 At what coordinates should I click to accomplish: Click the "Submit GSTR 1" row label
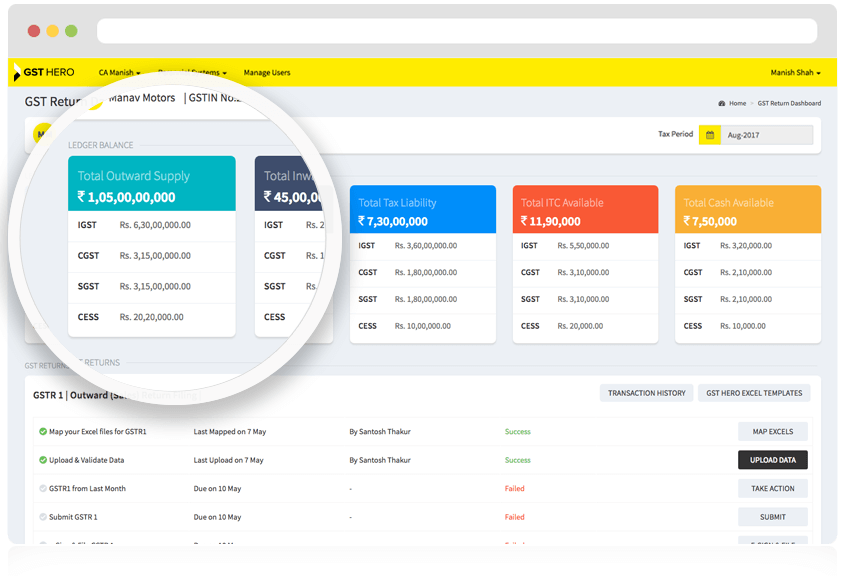[73, 517]
